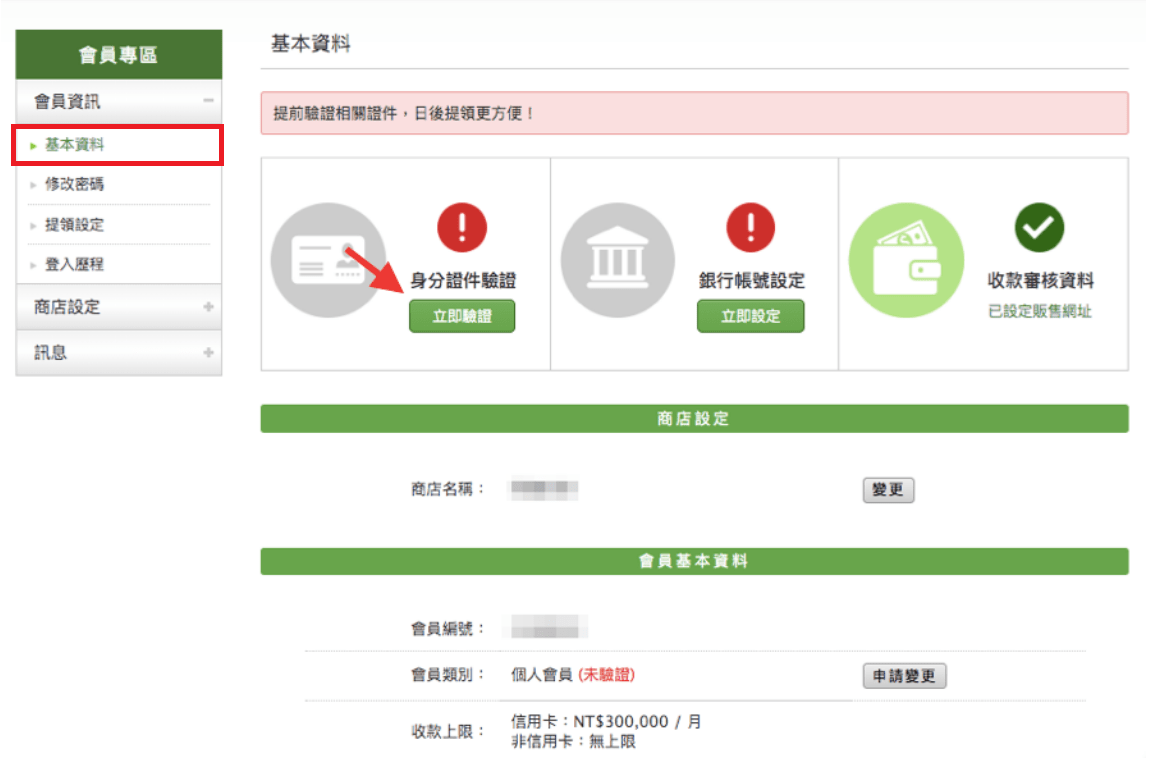Expand the 訊息 sidebar section
1158x766 pixels.
pyautogui.click(x=119, y=352)
